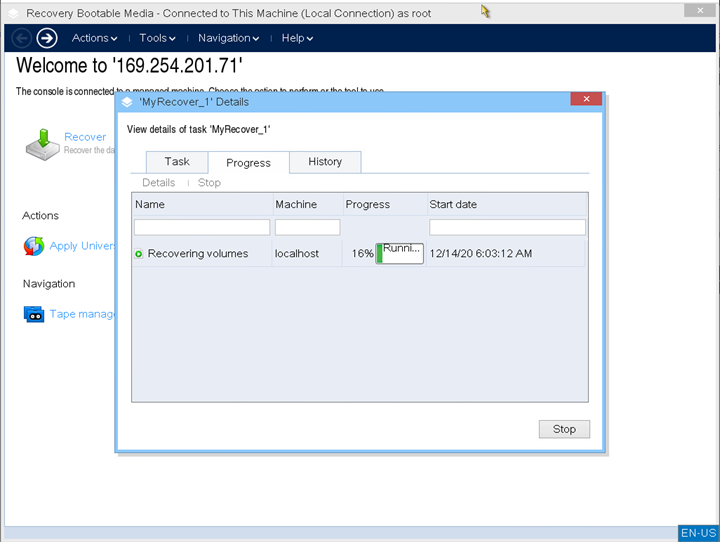Click the Name column filter field
This screenshot has width=721, height=542.
click(202, 228)
